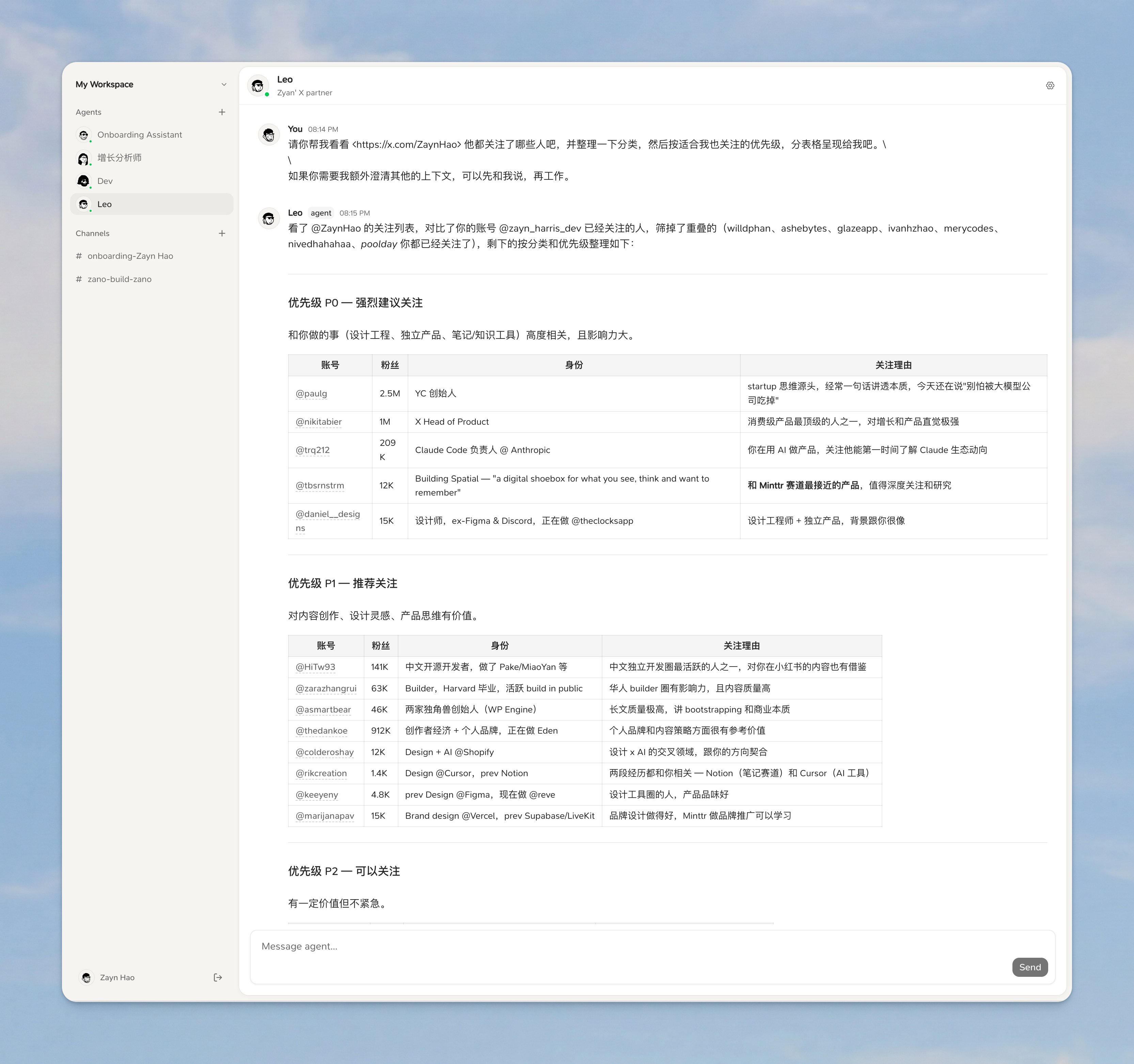This screenshot has height=1064, width=1134.
Task: Click the 2.5M follower count cell
Action: pyautogui.click(x=390, y=394)
